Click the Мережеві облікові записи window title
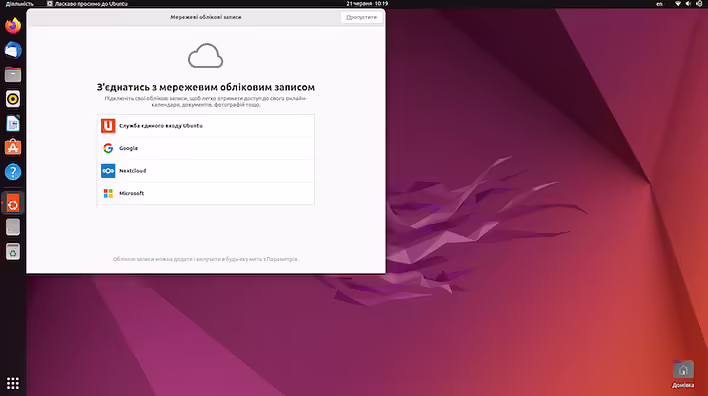 (x=206, y=17)
